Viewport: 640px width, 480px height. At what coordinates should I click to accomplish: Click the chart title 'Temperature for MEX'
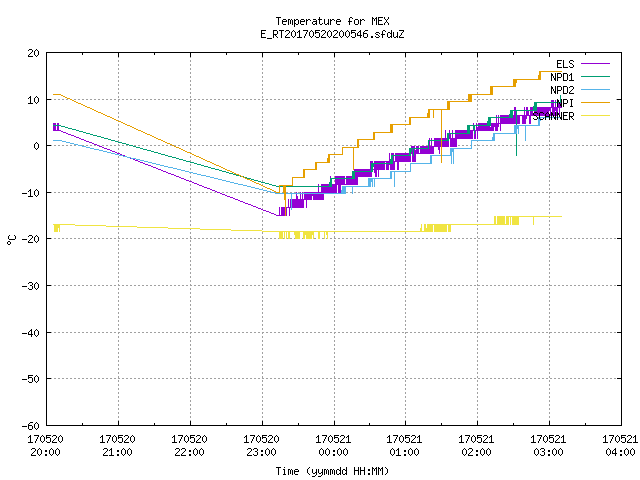pyautogui.click(x=332, y=21)
